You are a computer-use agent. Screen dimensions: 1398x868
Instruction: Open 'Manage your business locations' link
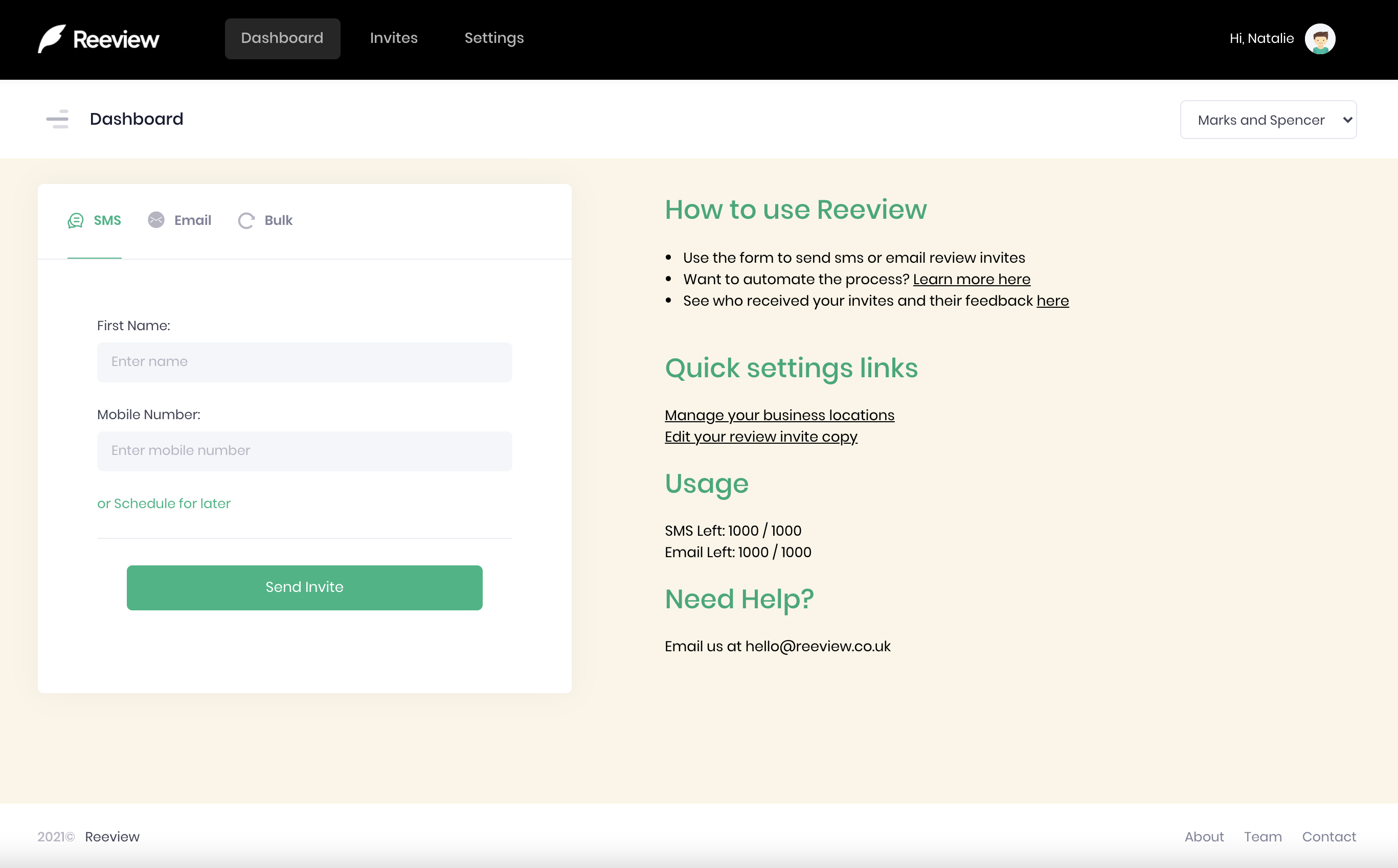click(x=779, y=416)
